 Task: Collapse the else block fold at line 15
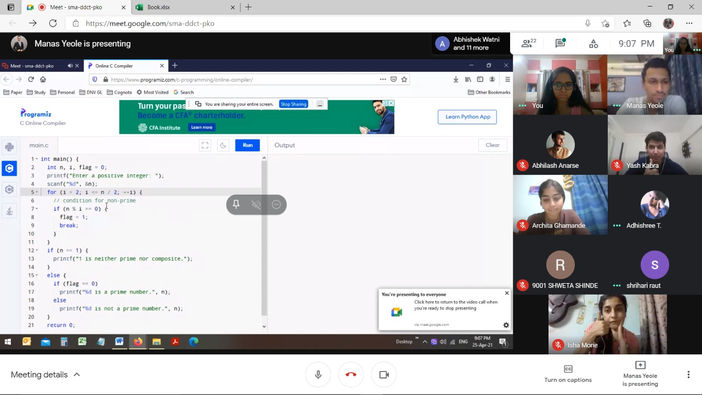coord(37,275)
